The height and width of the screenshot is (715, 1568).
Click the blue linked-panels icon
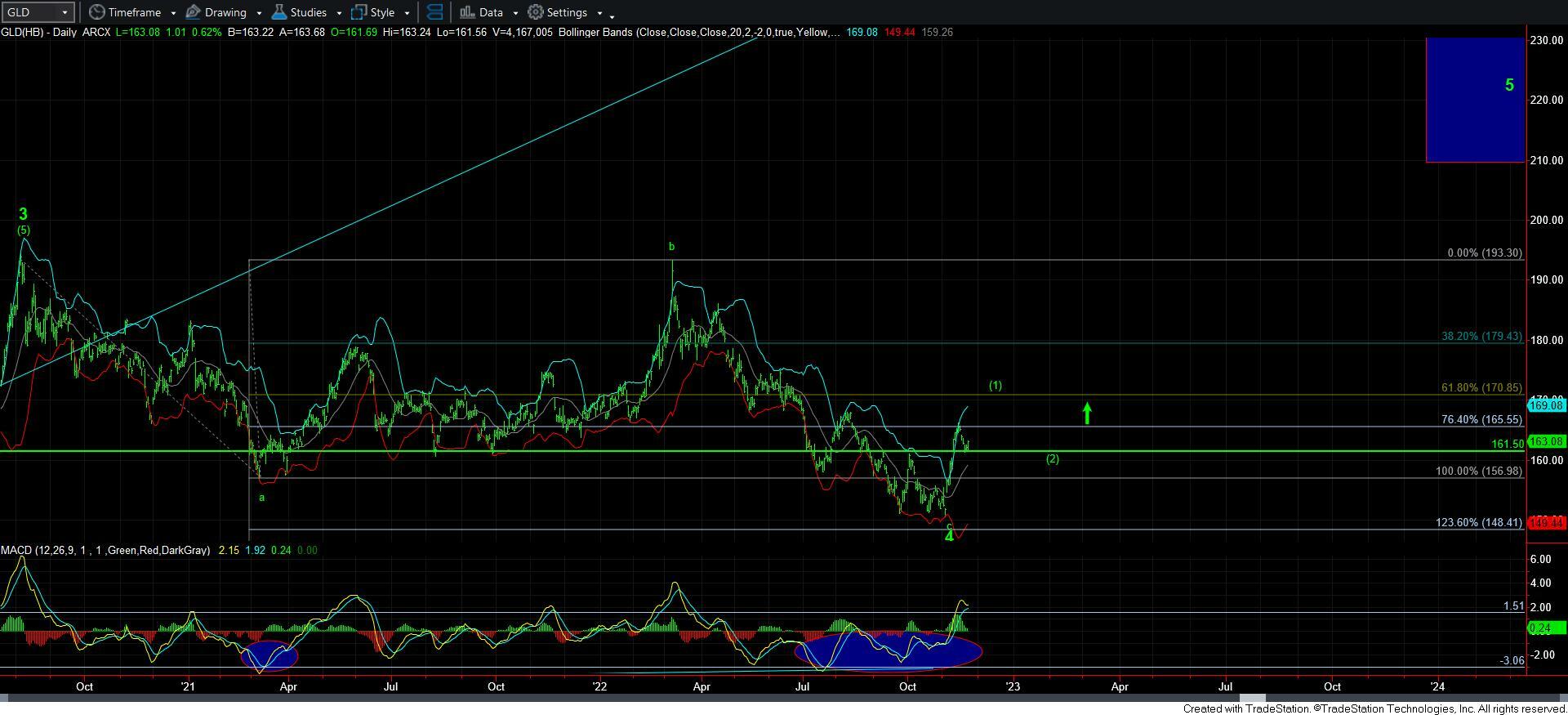click(x=435, y=12)
